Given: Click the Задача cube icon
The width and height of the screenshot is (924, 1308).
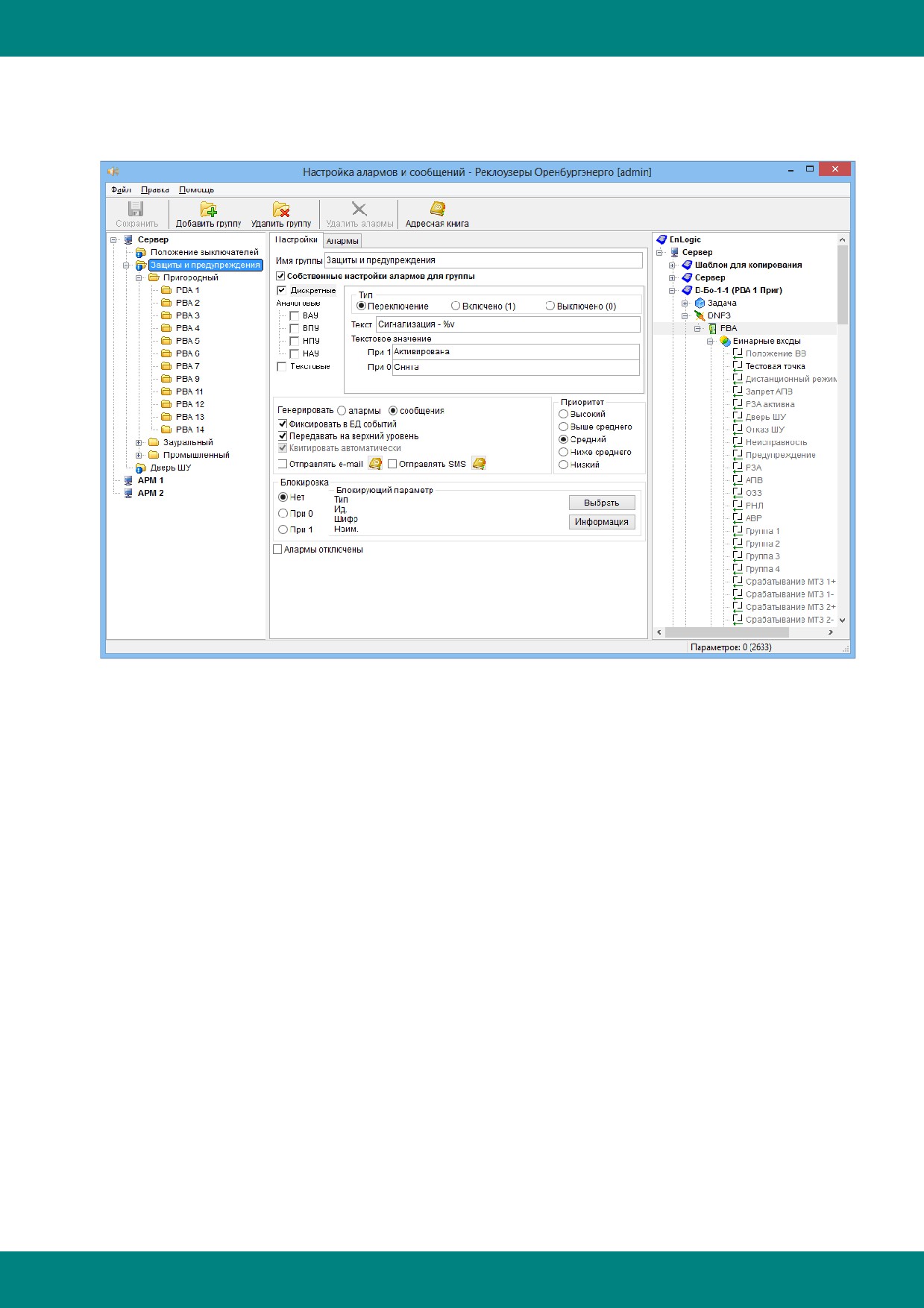Looking at the screenshot, I should pos(700,303).
